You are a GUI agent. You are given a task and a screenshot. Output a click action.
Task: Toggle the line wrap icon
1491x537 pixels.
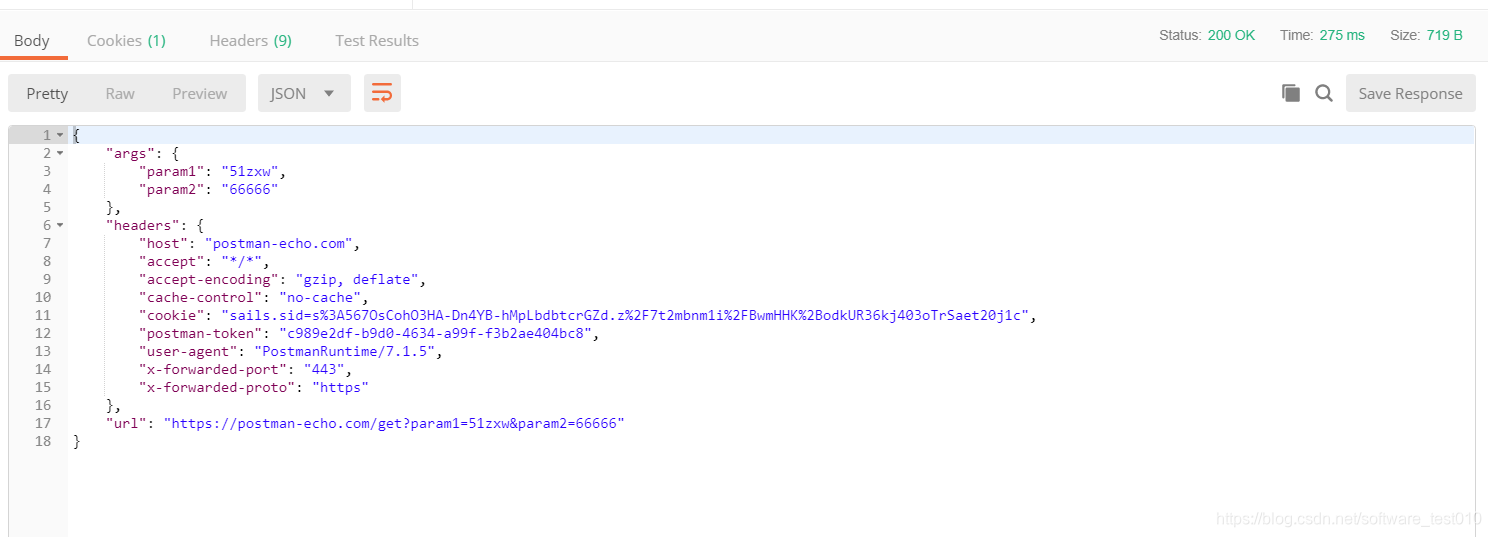382,93
